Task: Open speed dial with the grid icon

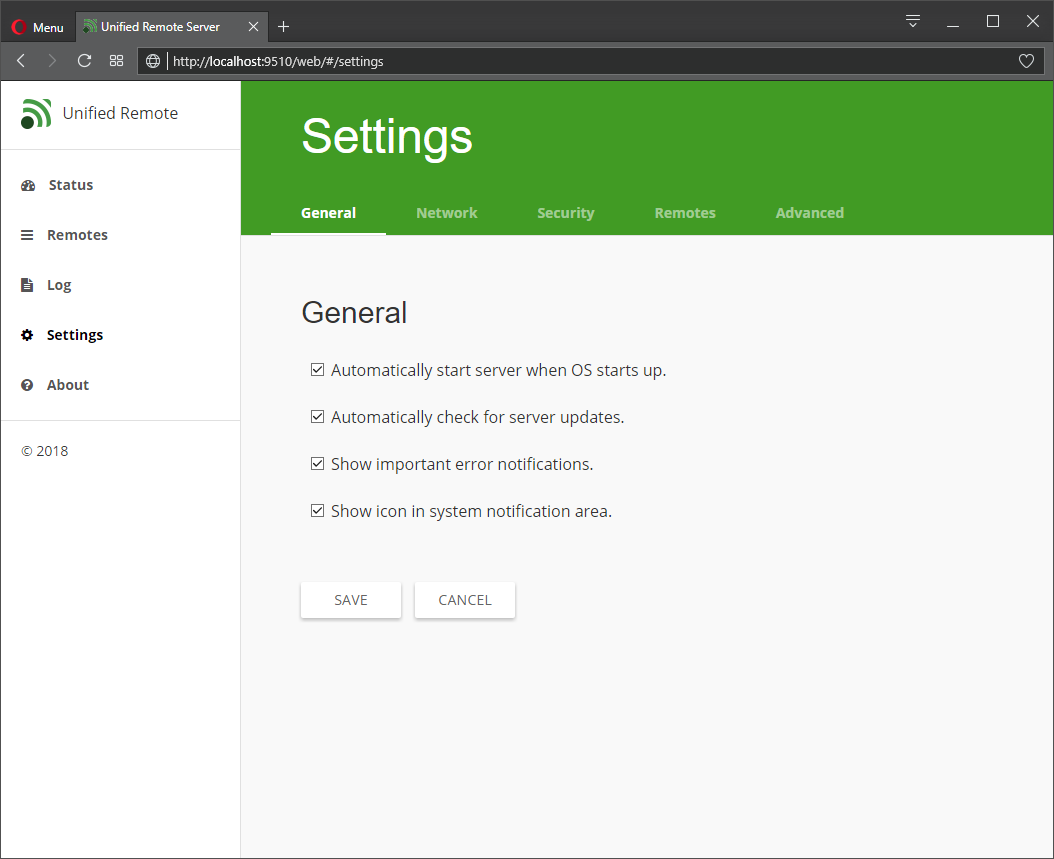Action: [116, 60]
